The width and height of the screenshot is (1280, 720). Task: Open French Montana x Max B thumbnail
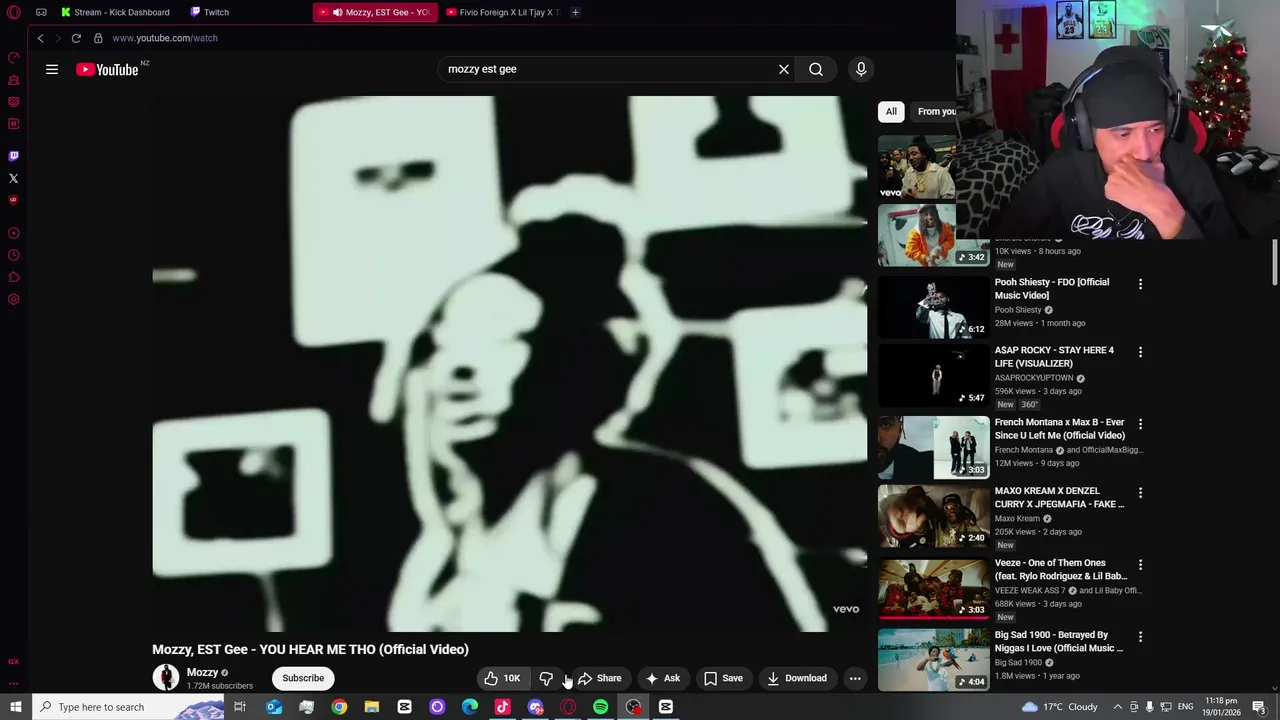pyautogui.click(x=934, y=448)
